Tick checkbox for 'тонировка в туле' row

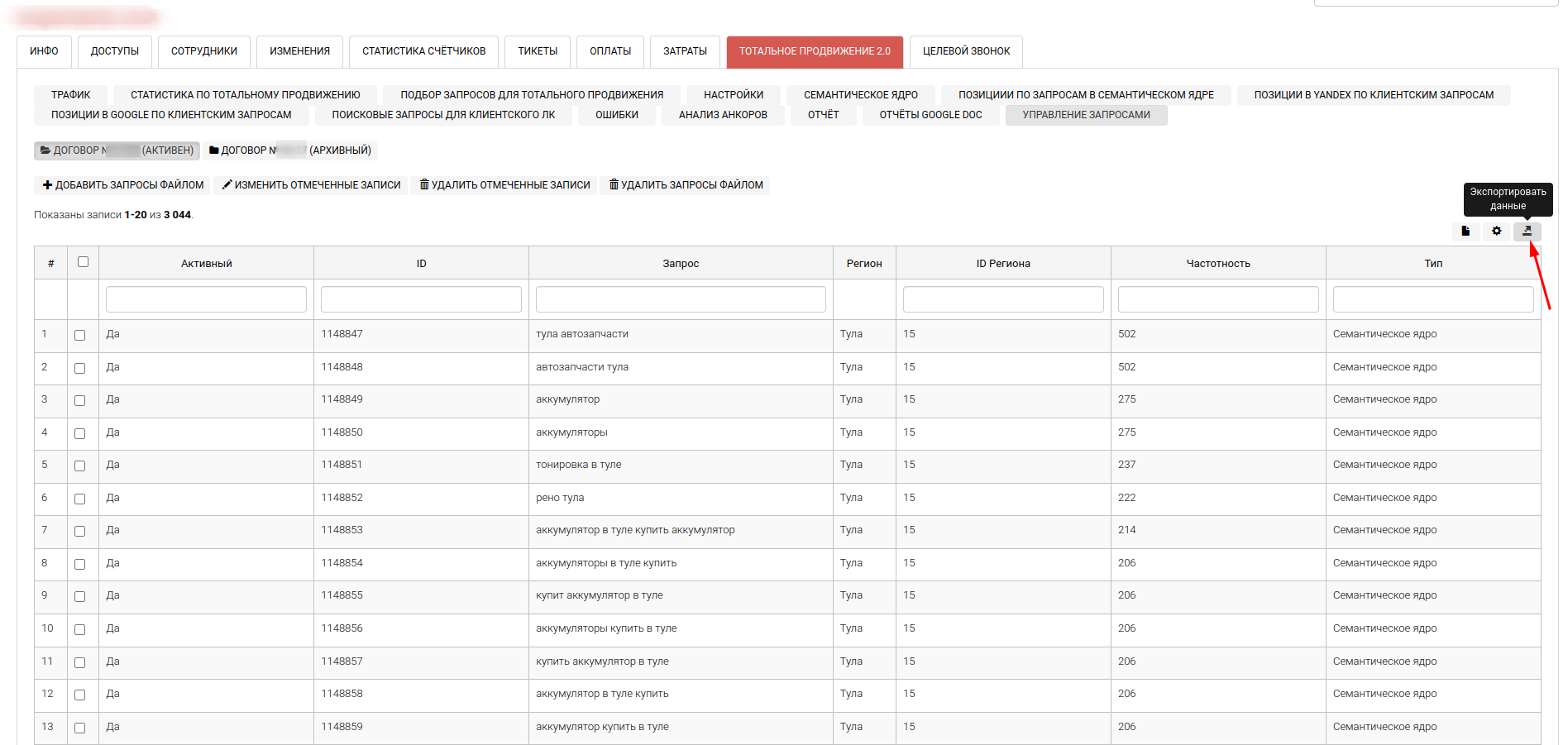pyautogui.click(x=80, y=466)
